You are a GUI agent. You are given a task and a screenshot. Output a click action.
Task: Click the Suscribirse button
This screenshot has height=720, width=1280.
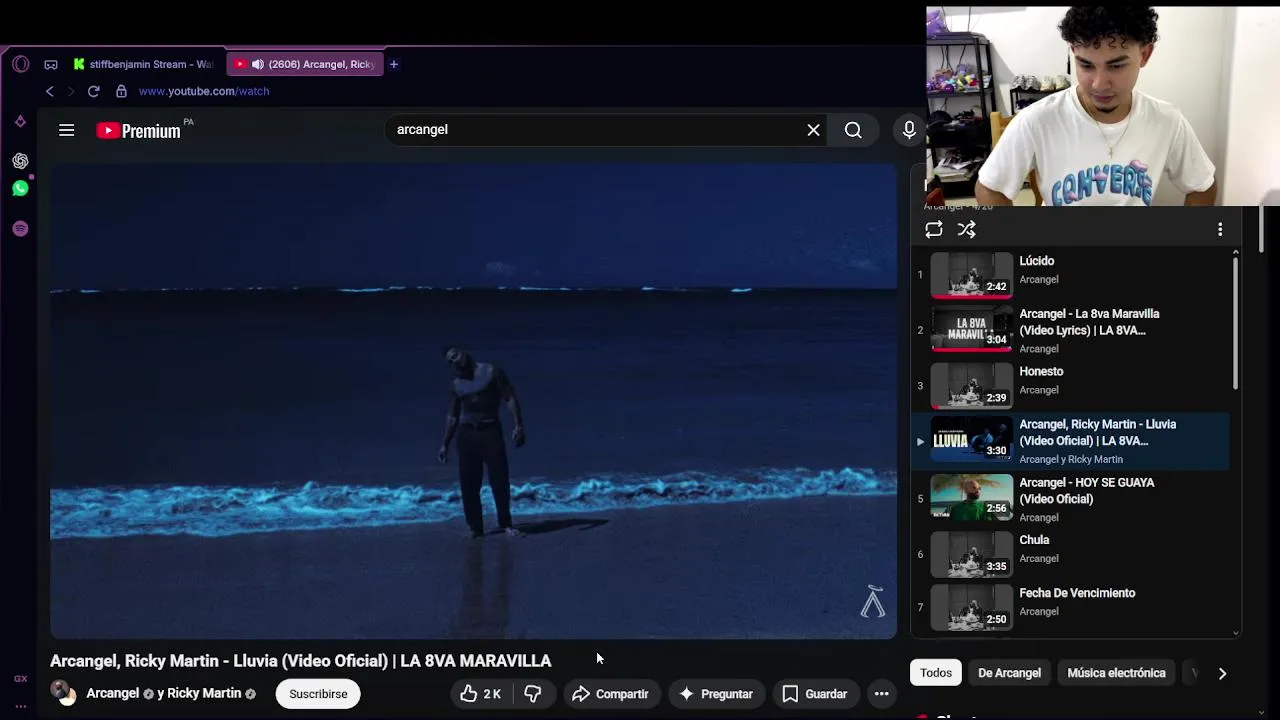coord(318,694)
